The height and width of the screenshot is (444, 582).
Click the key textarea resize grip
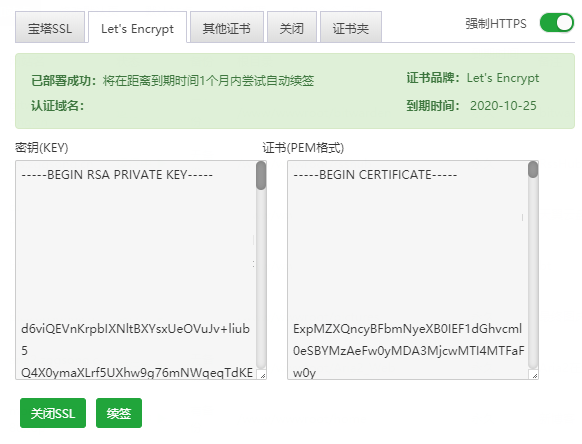tap(262, 375)
